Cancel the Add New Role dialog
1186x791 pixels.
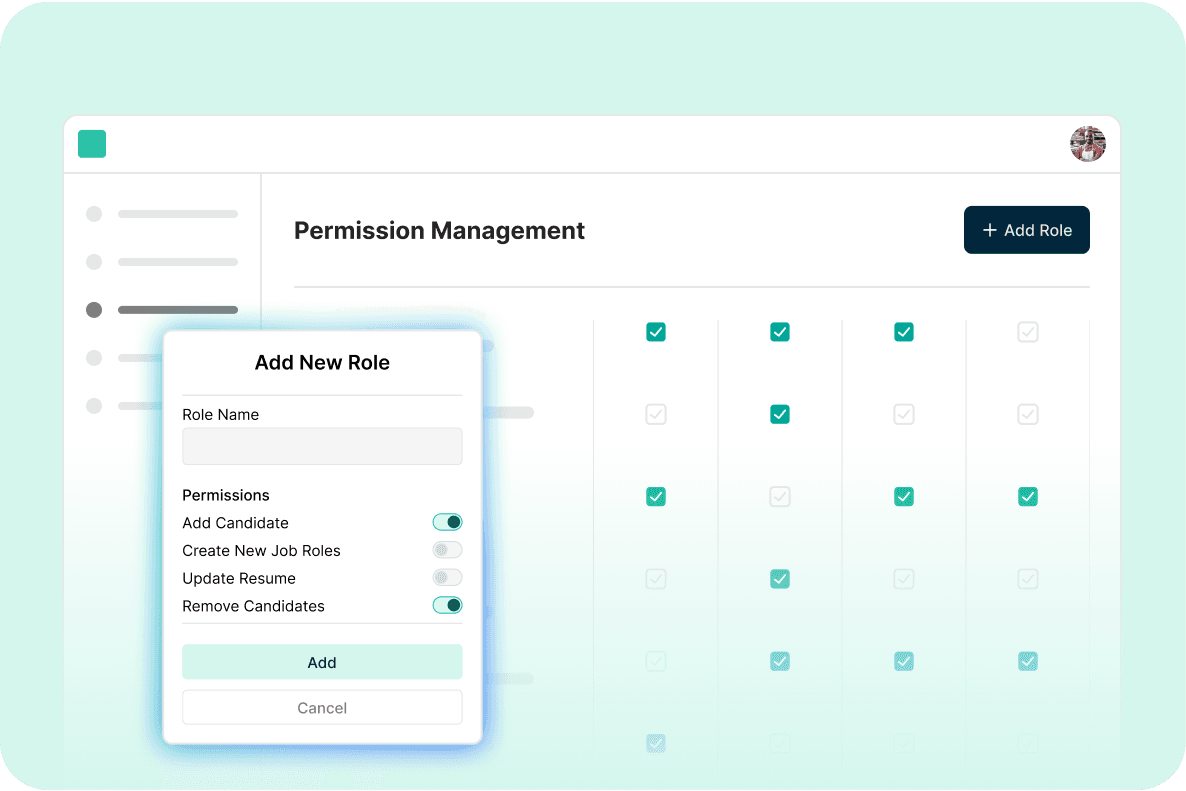322,707
